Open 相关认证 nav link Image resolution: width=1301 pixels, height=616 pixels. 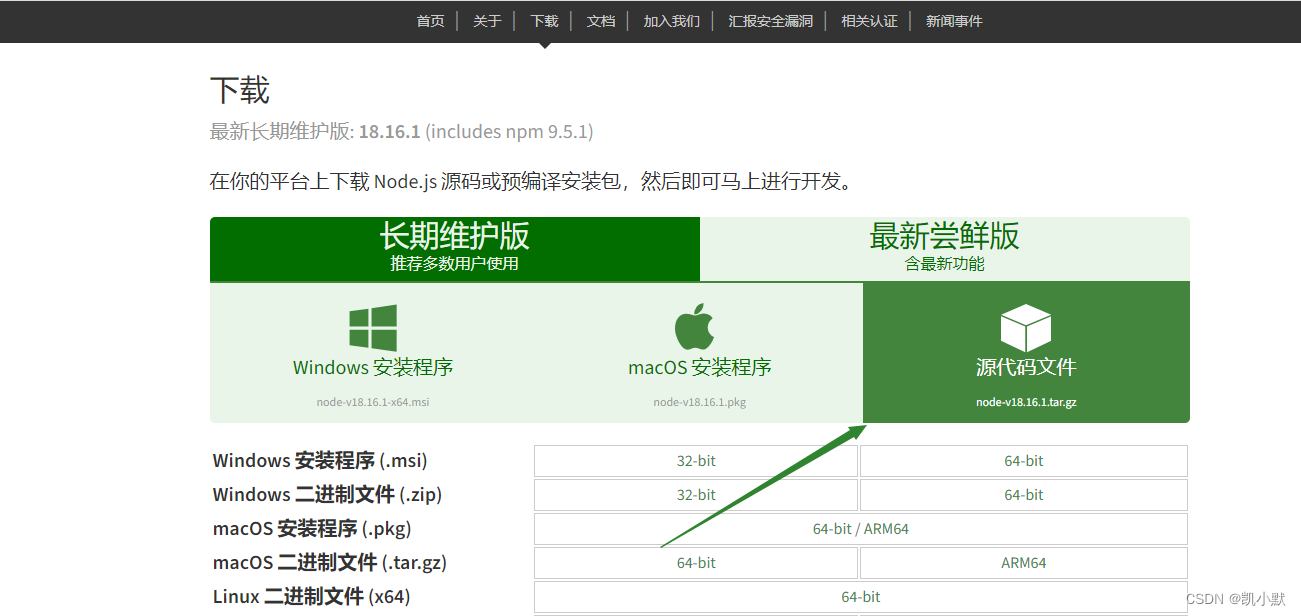(869, 21)
